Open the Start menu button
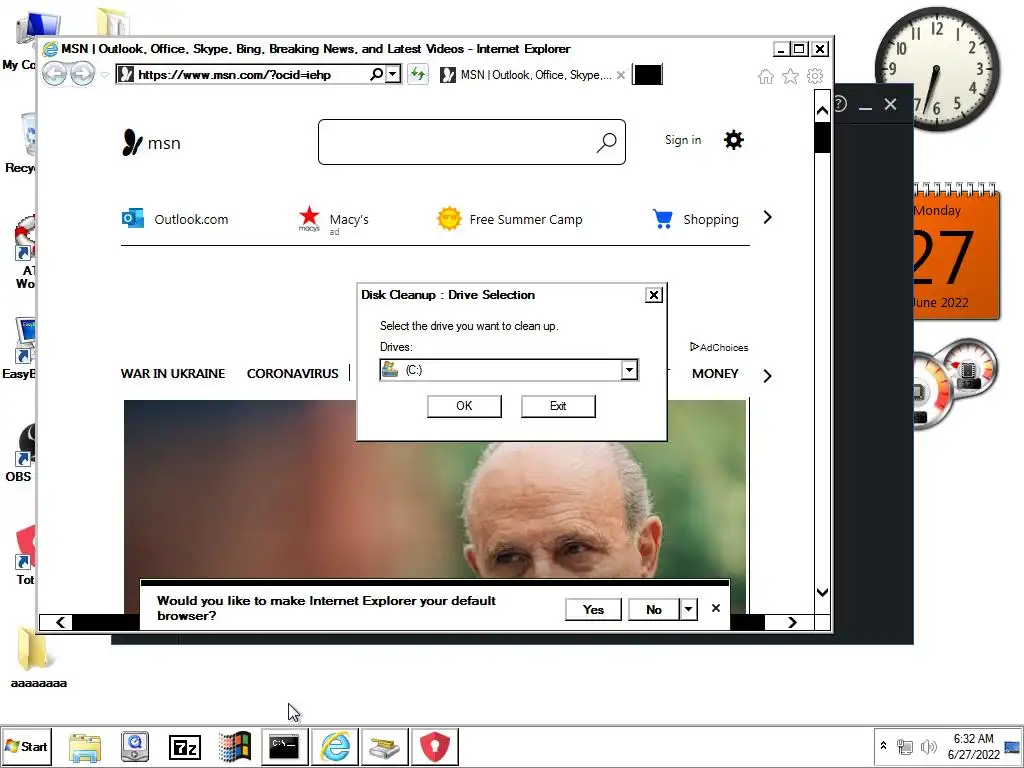This screenshot has height=768, width=1024. click(26, 746)
